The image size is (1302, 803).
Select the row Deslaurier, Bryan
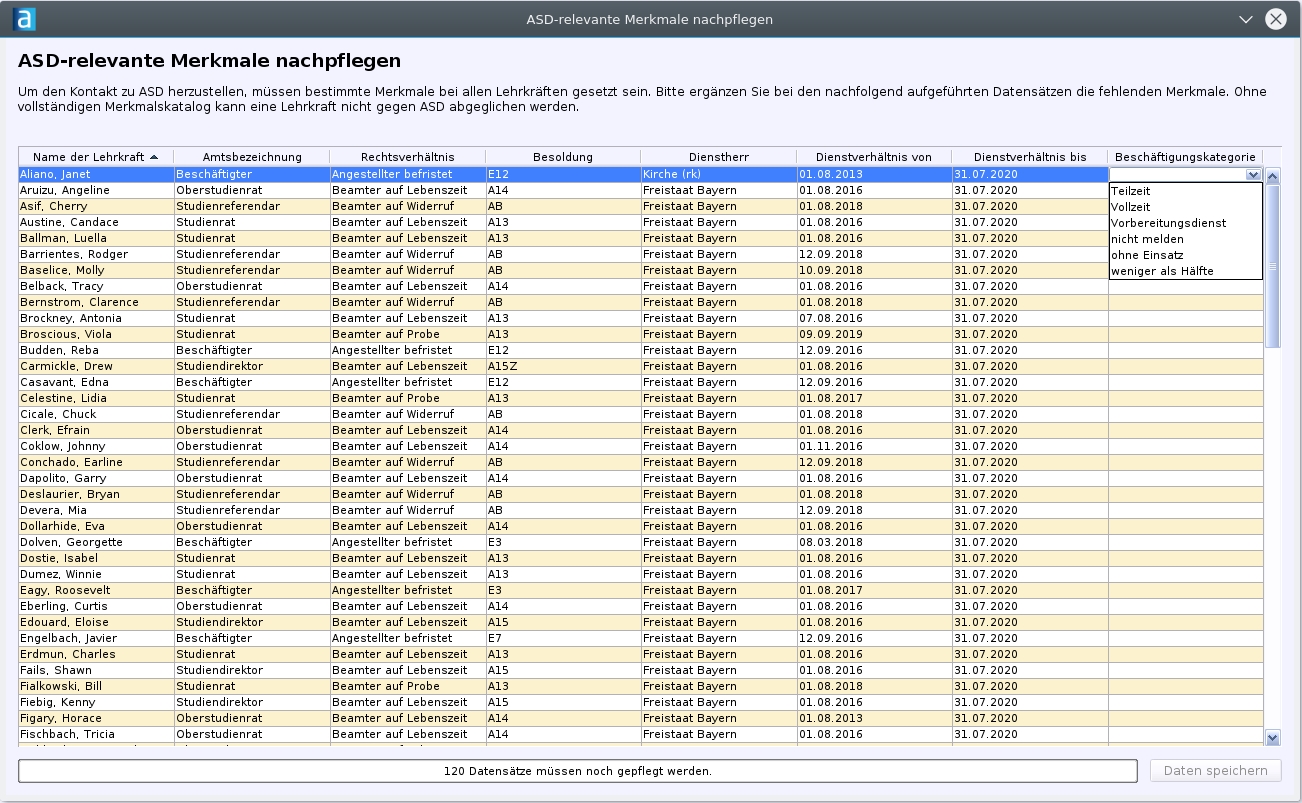point(641,494)
